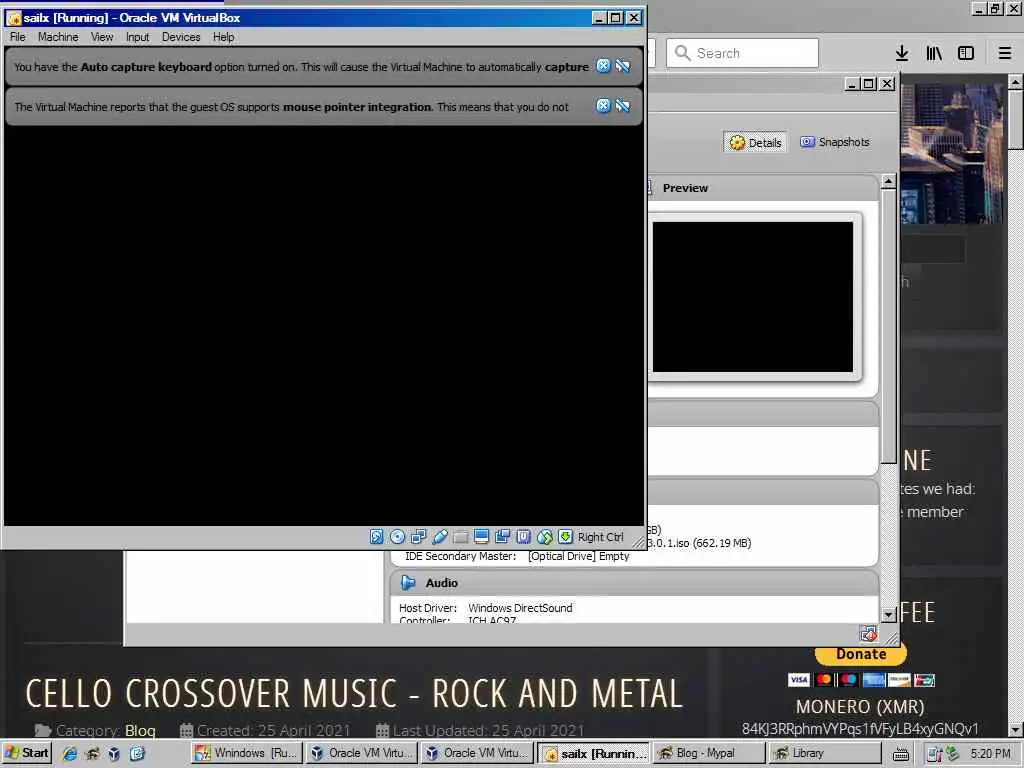Focus the browser Search field
1024x768 pixels.
pyautogui.click(x=743, y=53)
